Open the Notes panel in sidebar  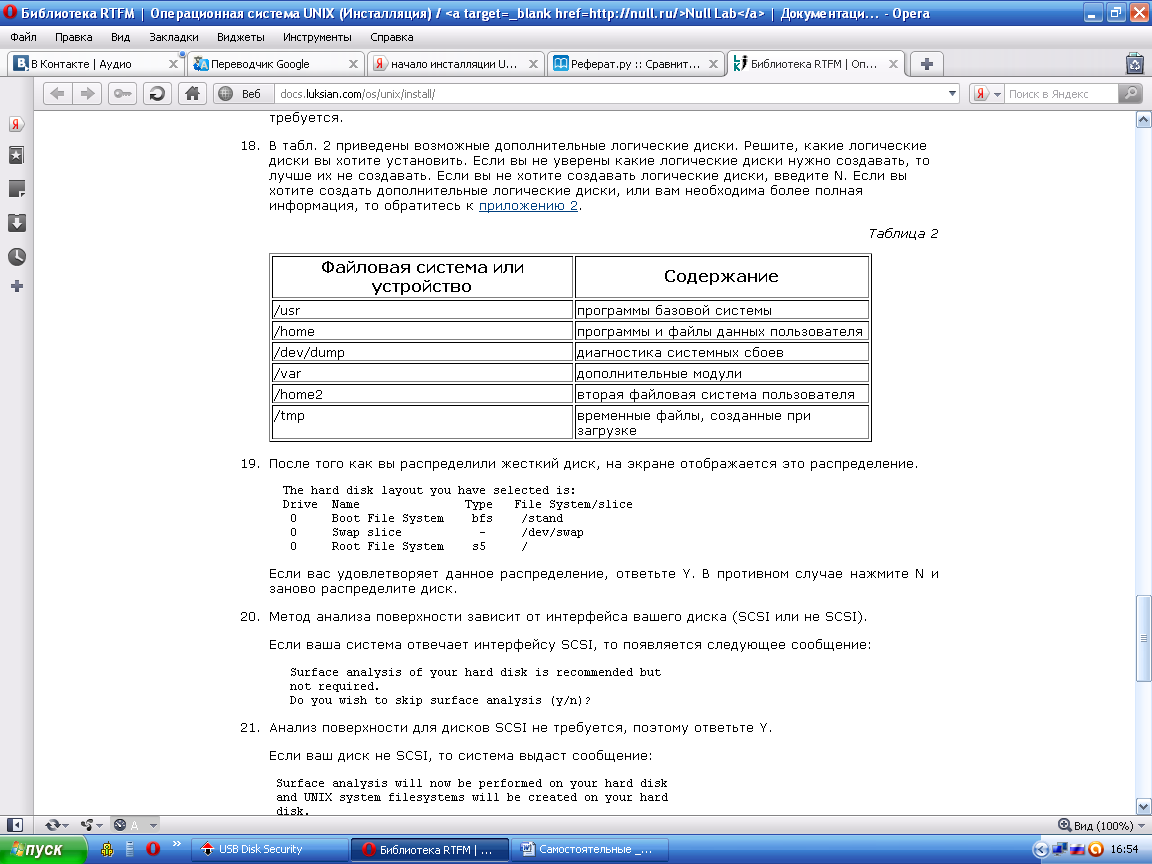(16, 189)
